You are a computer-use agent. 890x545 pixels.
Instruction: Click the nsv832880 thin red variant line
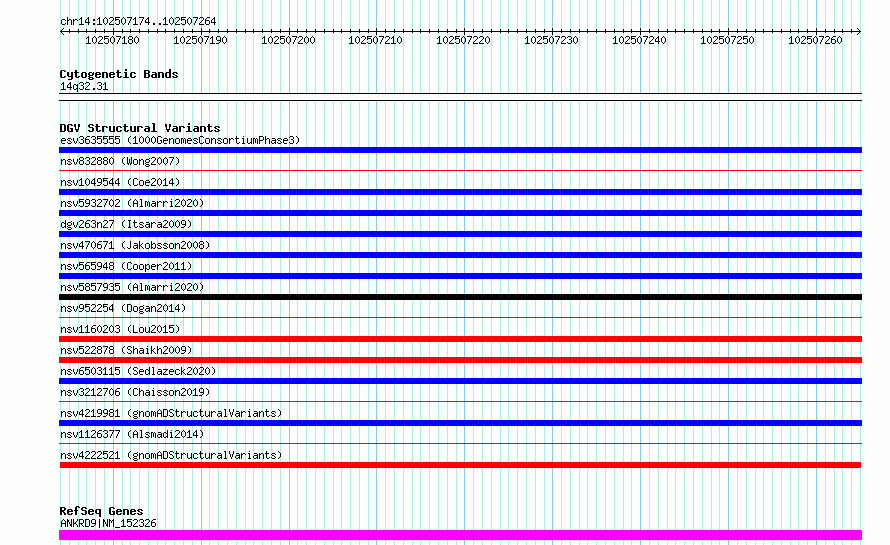tap(460, 170)
